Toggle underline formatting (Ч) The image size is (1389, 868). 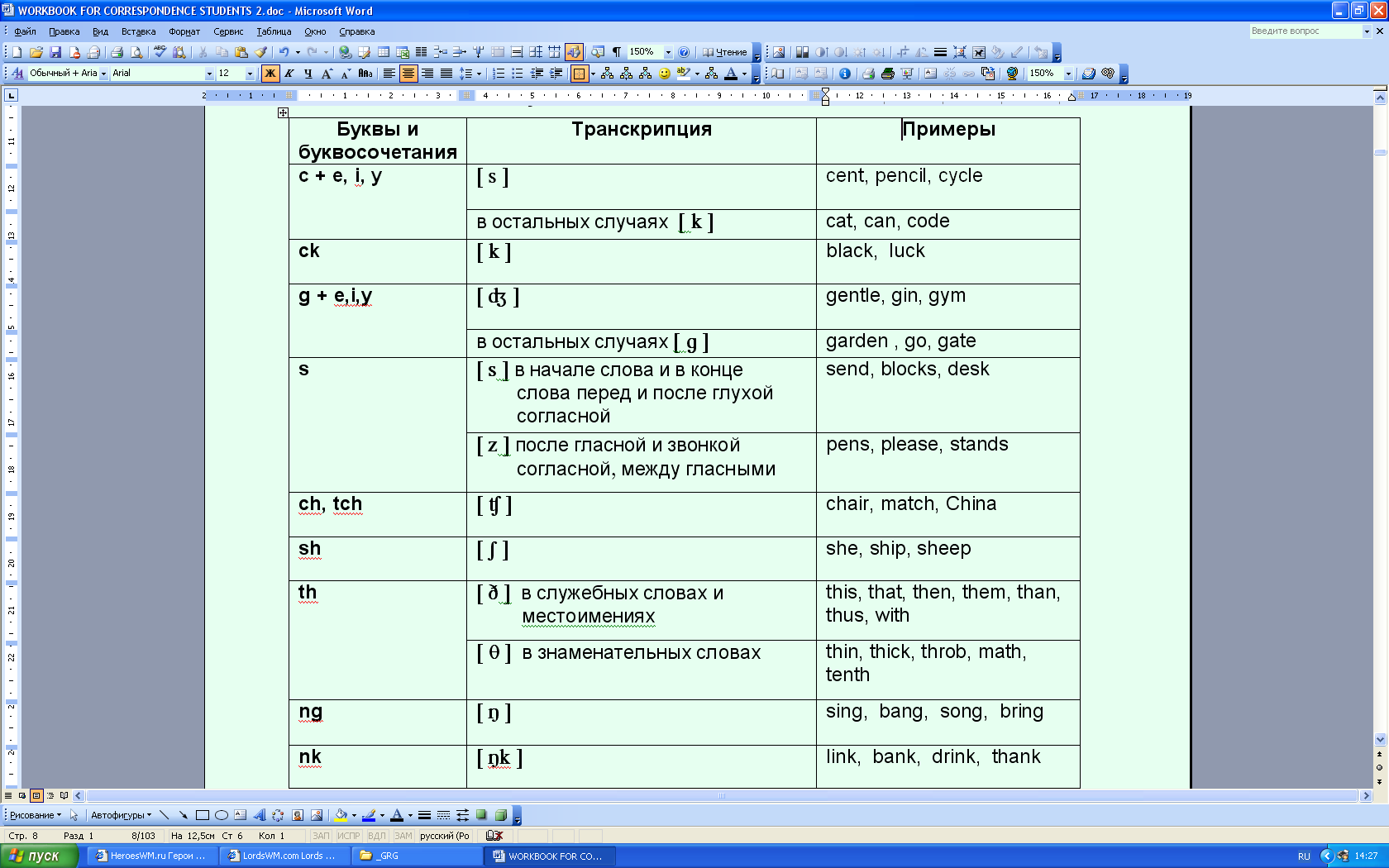pyautogui.click(x=308, y=74)
